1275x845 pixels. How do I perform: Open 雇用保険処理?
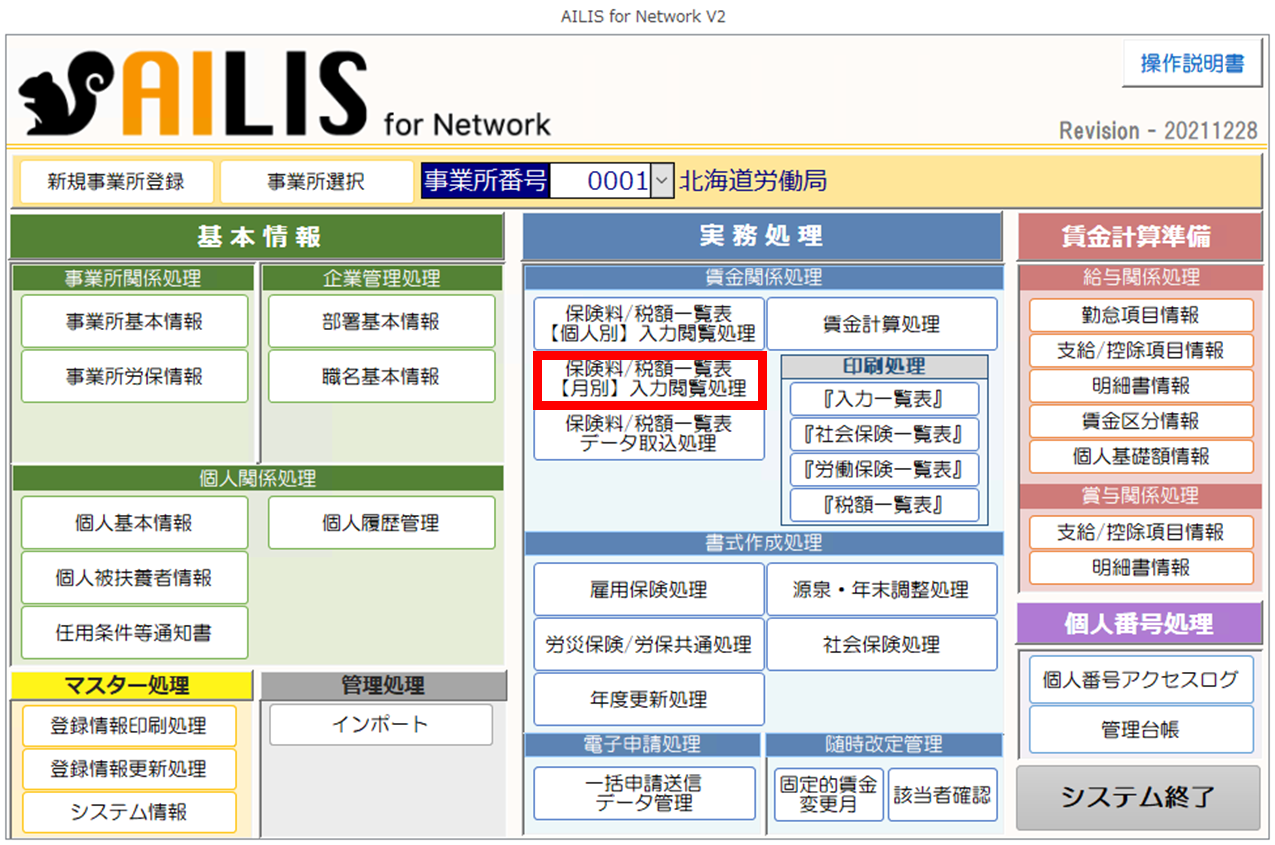click(648, 590)
